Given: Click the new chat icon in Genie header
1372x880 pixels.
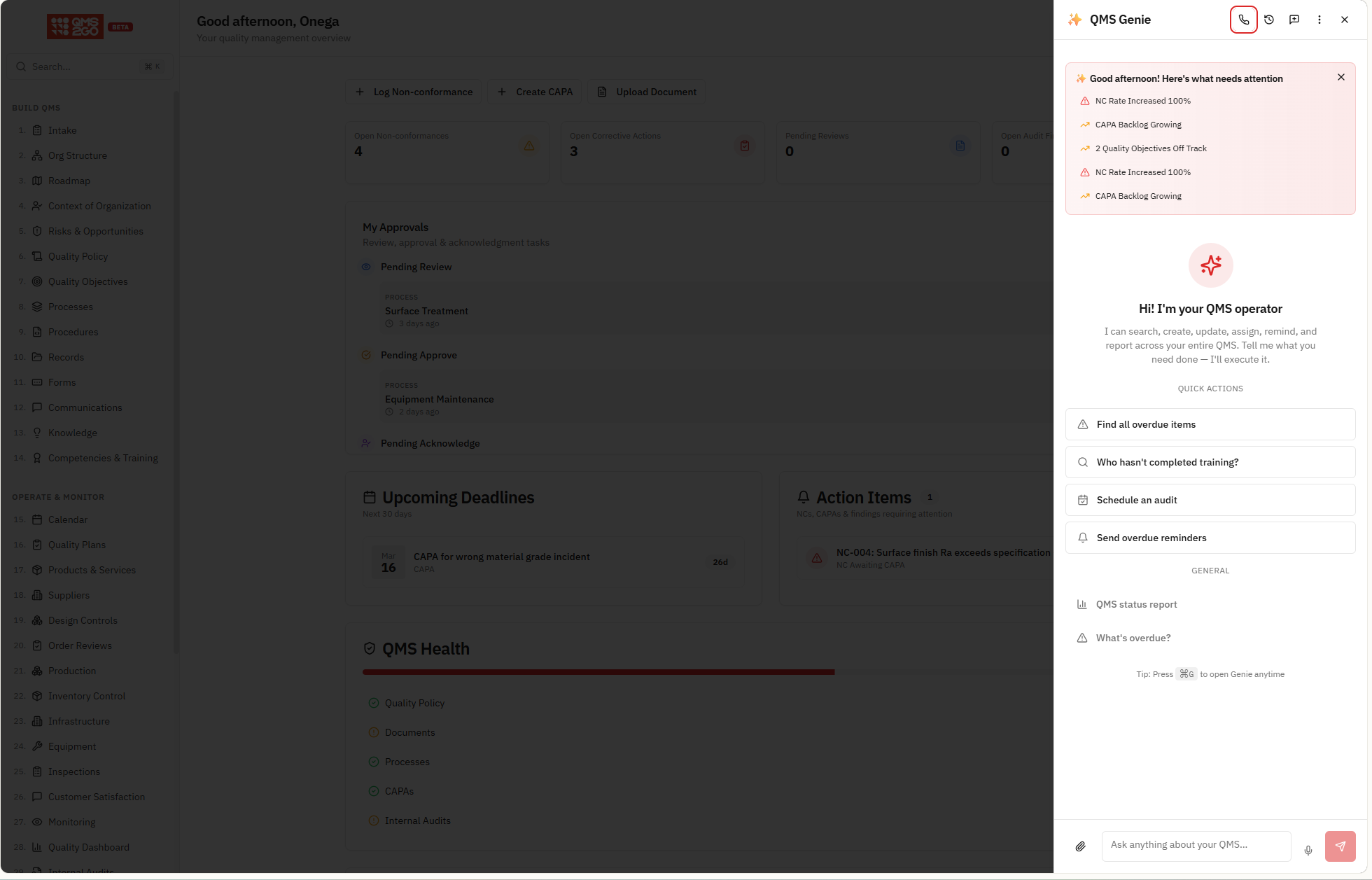Looking at the screenshot, I should click(x=1294, y=20).
